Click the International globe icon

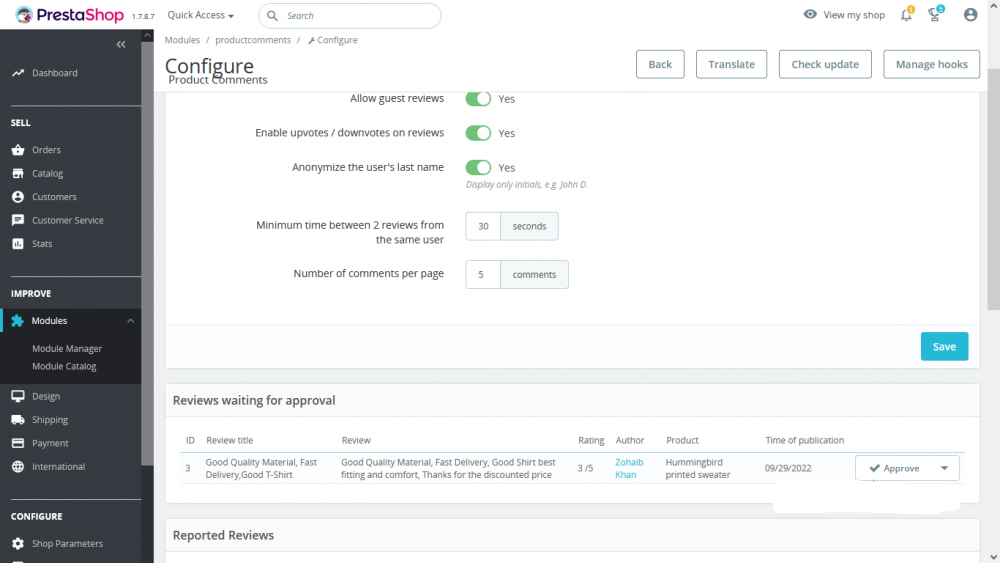18,467
